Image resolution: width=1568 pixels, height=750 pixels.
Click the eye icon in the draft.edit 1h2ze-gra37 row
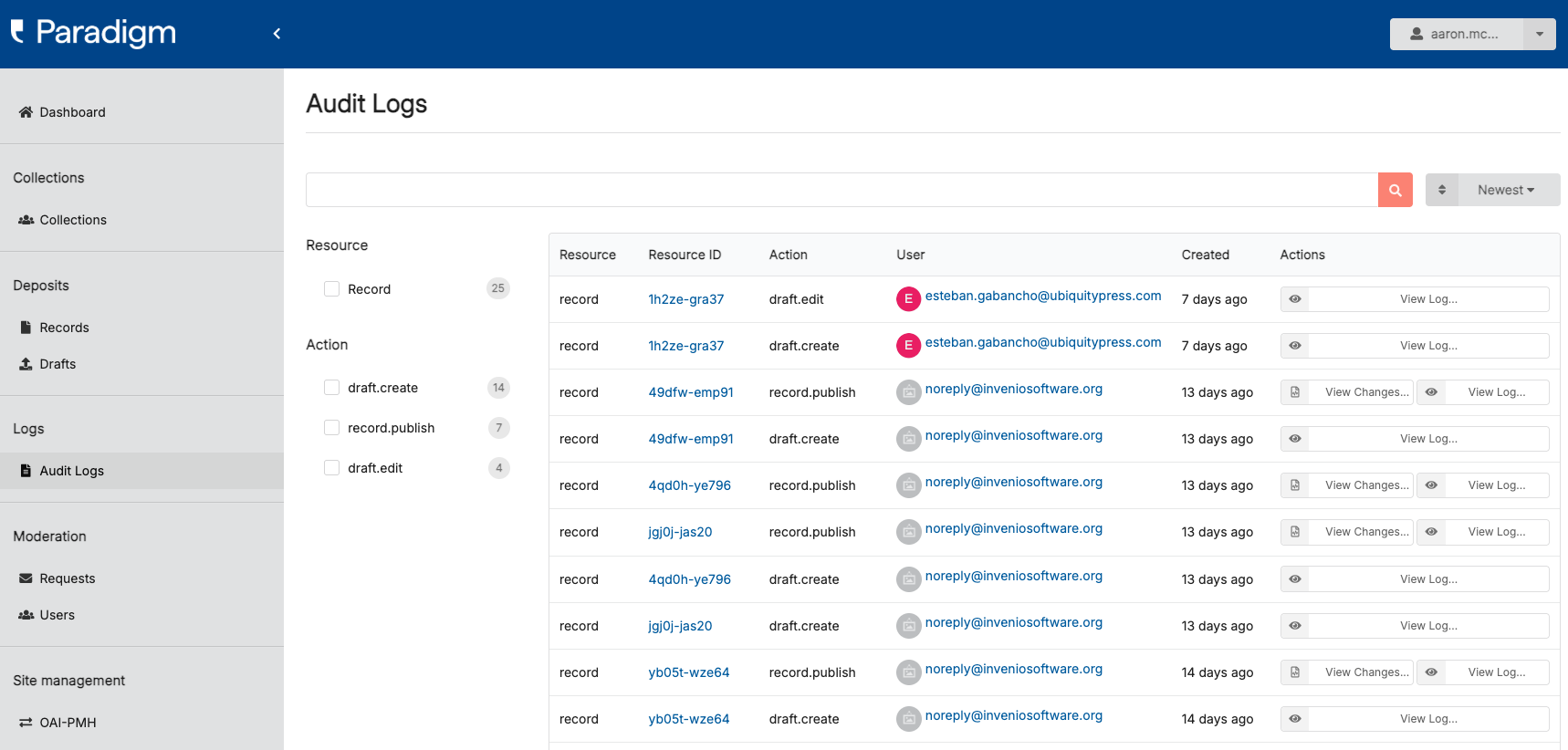point(1294,299)
